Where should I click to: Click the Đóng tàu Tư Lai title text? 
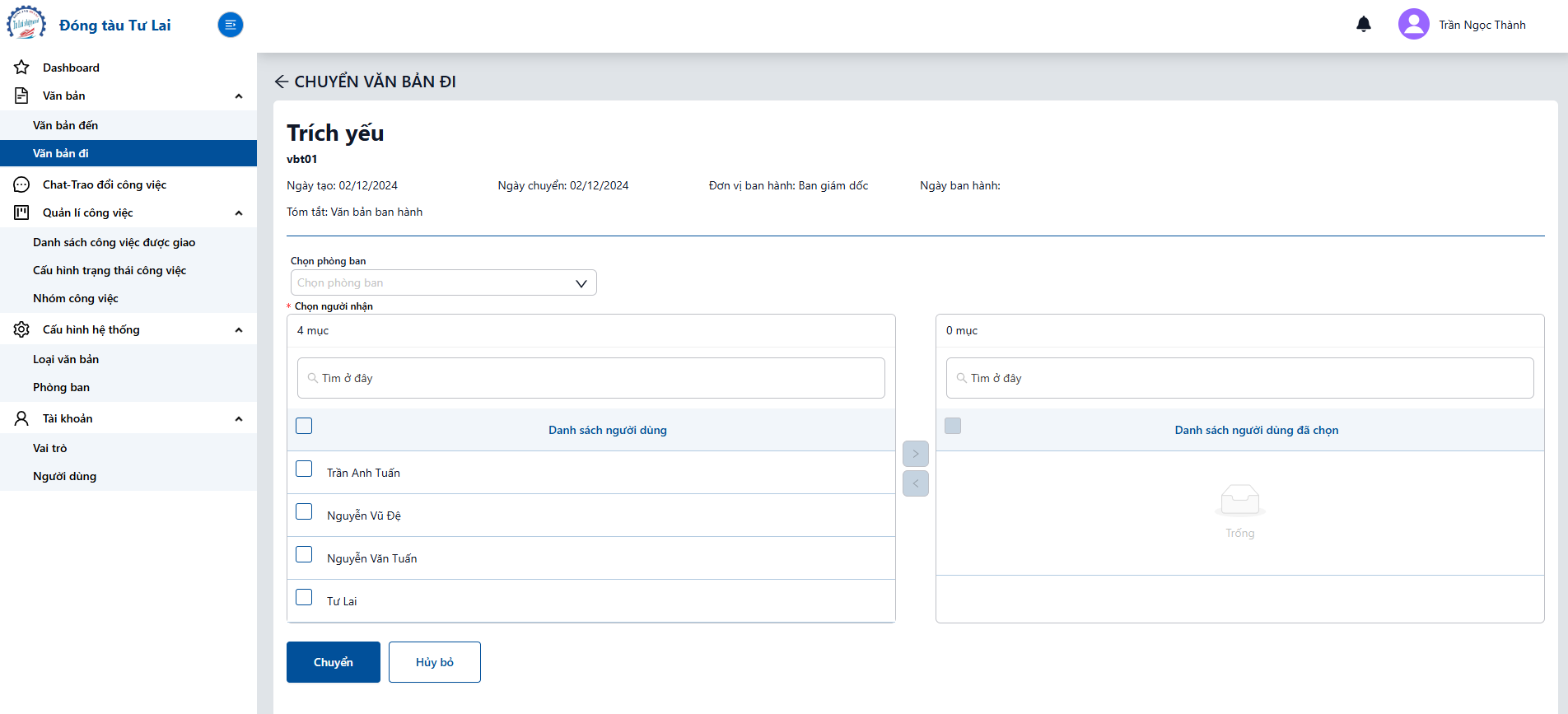coord(115,26)
